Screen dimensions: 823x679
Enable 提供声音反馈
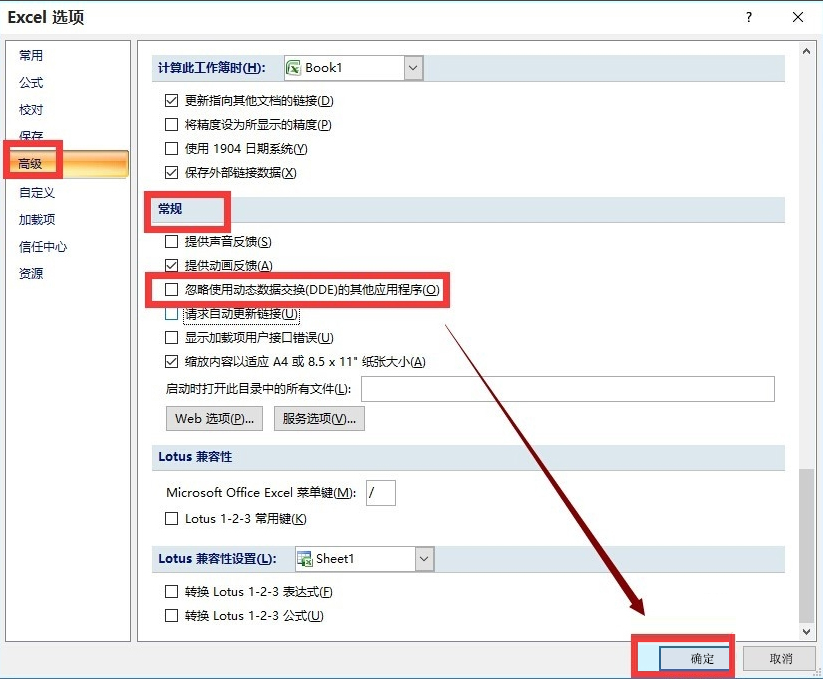171,241
